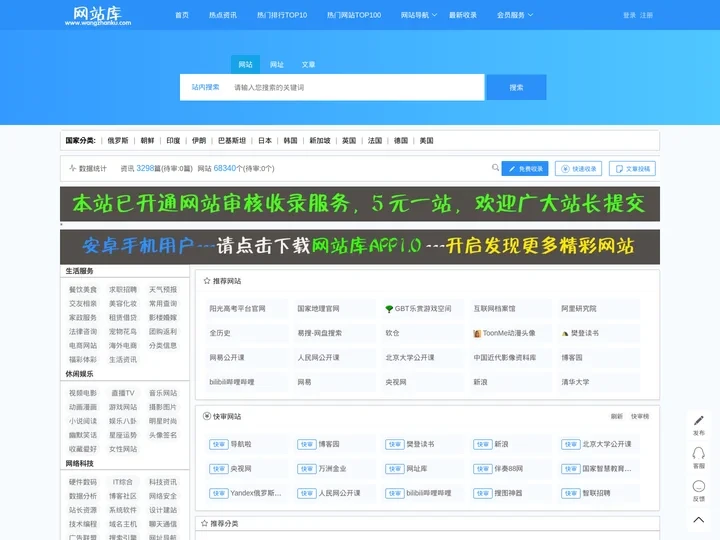Click the magnifier search icon in stats bar

click(495, 168)
